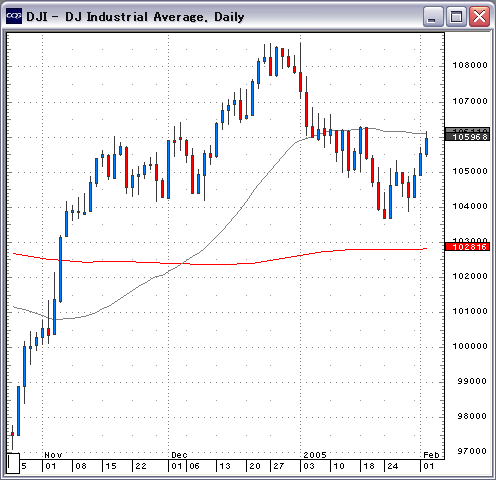
Task: Click the red moving average value 102816
Action: point(468,247)
